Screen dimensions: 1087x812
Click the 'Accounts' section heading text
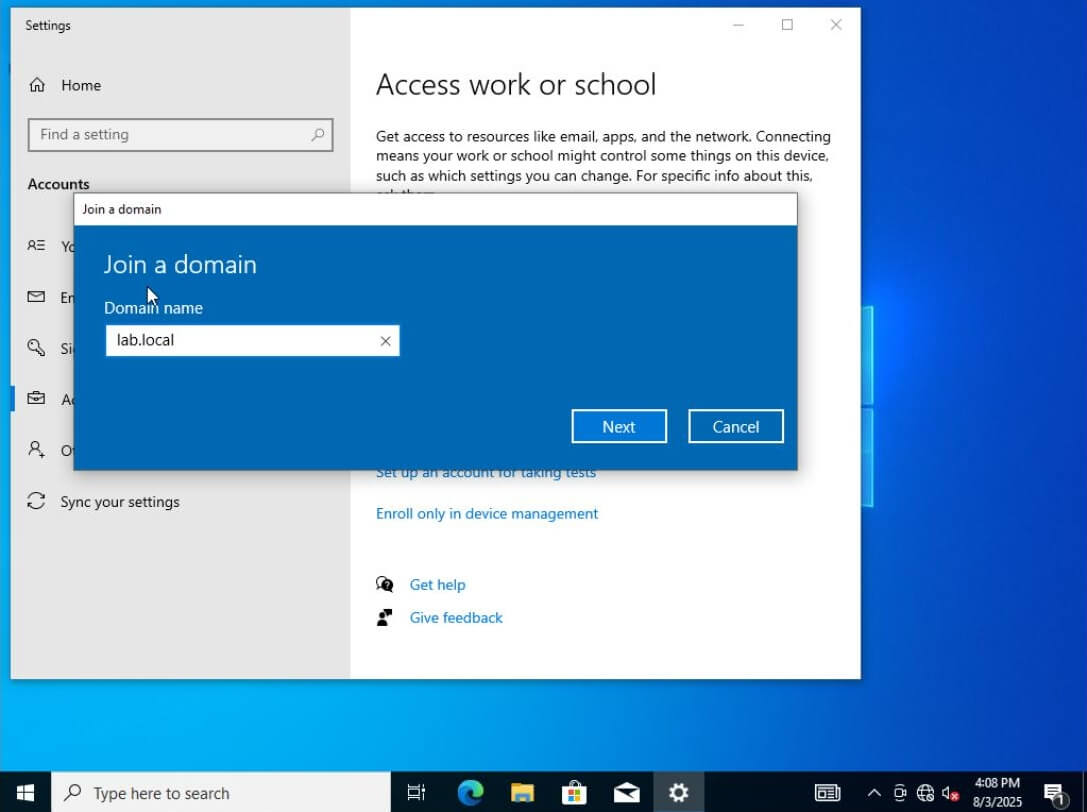tap(58, 184)
